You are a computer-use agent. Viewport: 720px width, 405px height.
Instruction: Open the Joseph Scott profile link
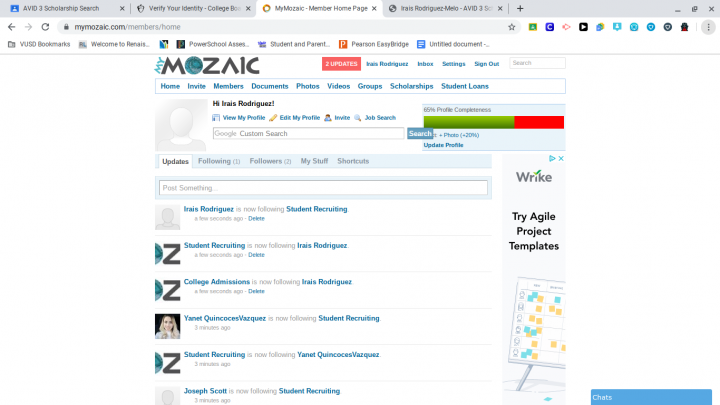point(205,391)
